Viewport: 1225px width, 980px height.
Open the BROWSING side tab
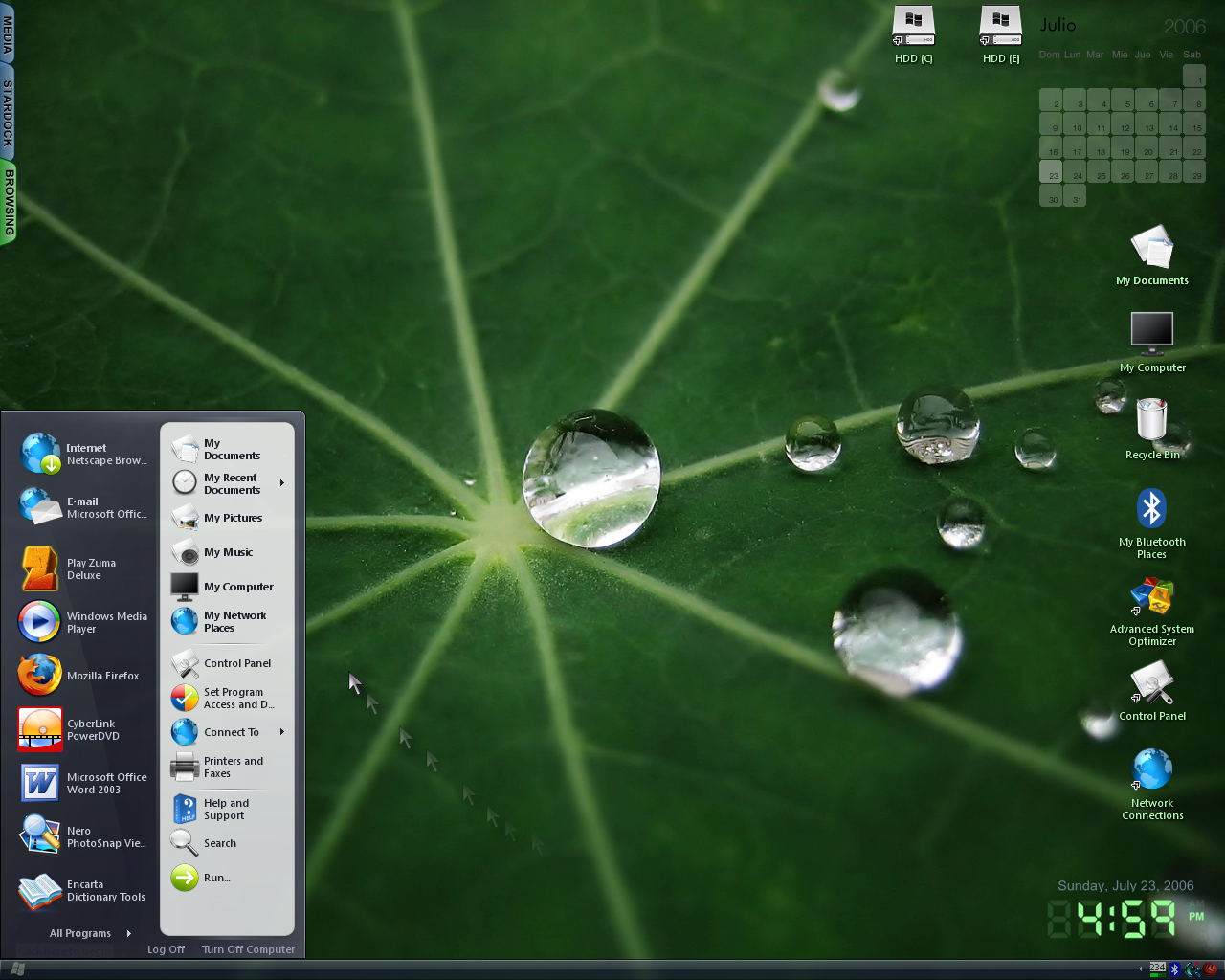[x=9, y=202]
